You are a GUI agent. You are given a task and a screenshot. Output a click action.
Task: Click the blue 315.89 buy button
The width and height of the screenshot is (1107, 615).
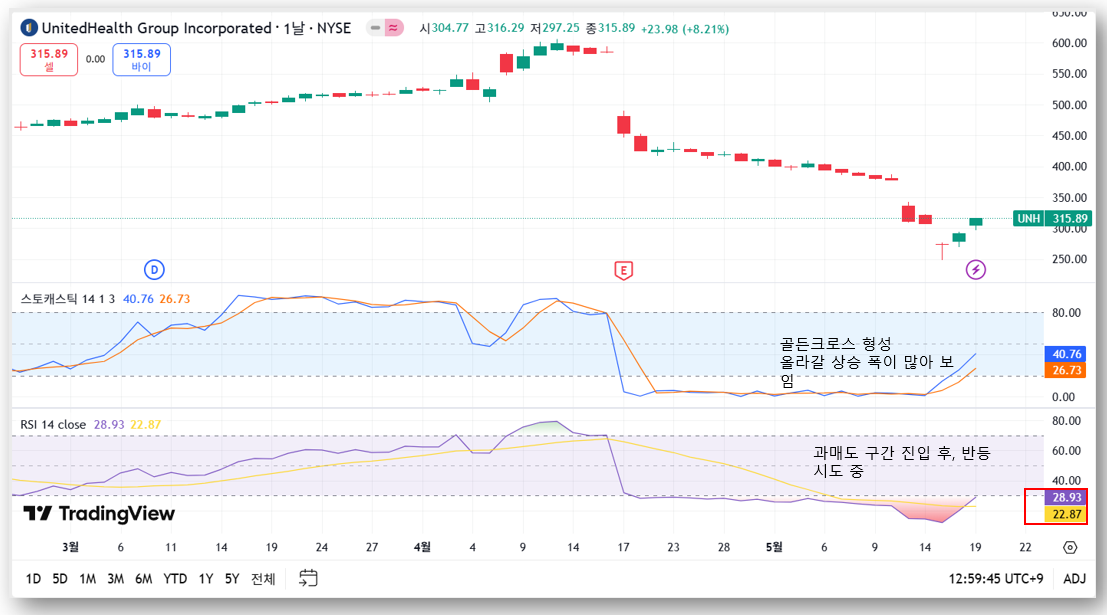(x=141, y=59)
